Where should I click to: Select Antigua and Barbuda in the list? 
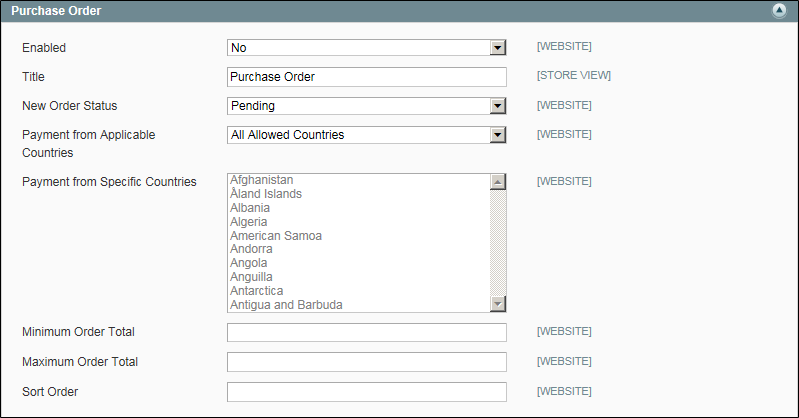coord(359,305)
